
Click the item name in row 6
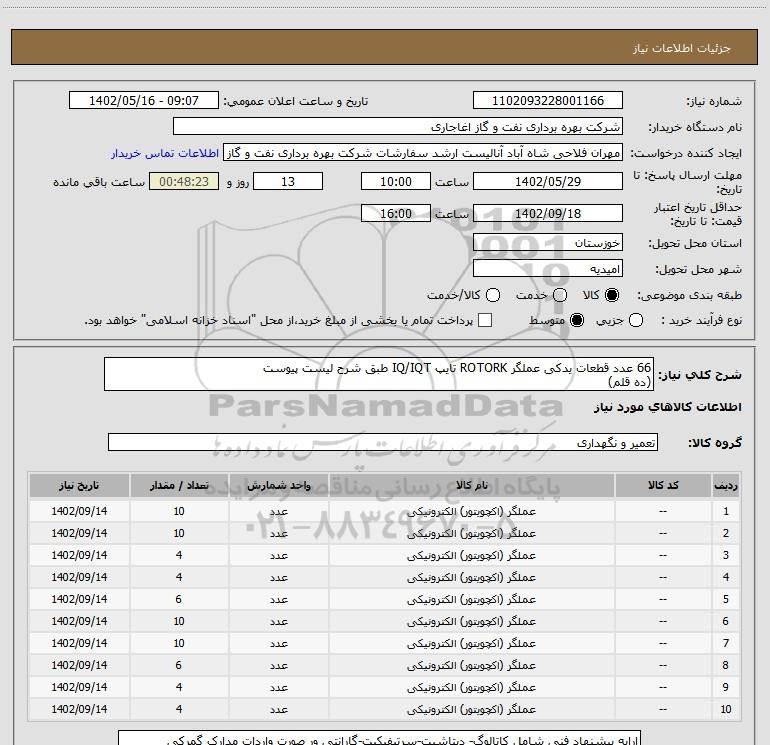point(471,621)
